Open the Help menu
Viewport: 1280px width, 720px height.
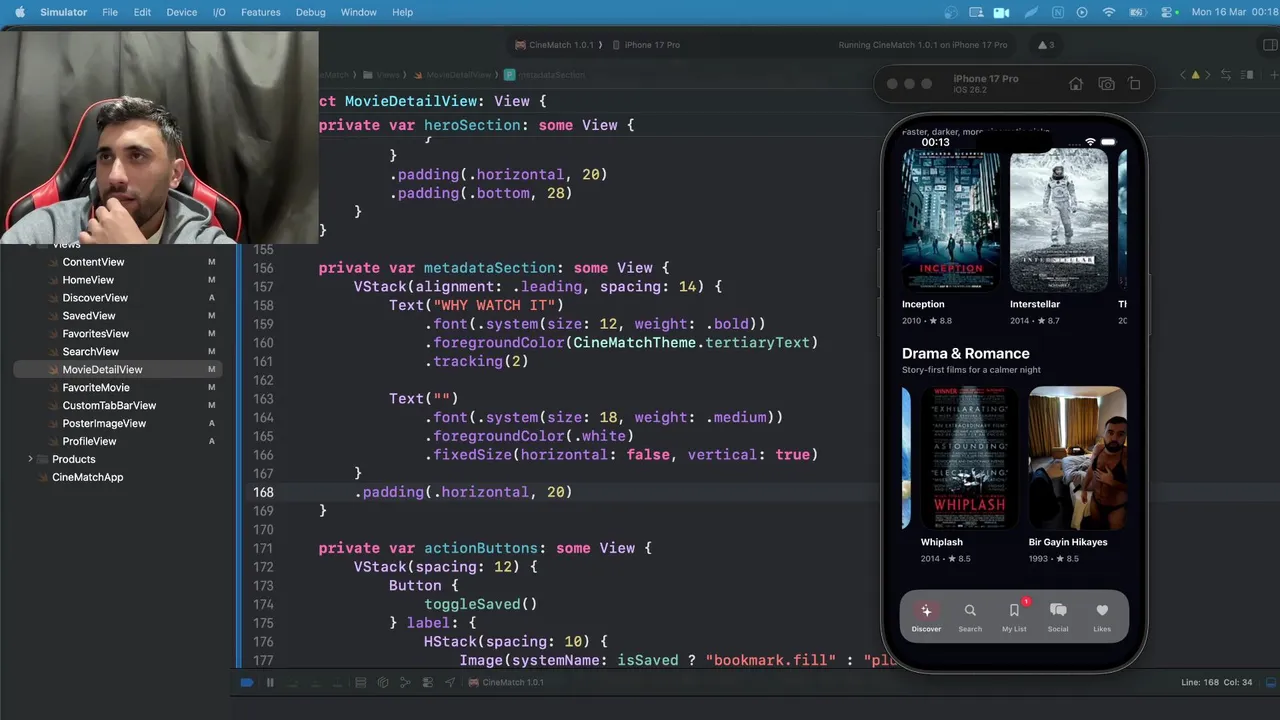402,12
